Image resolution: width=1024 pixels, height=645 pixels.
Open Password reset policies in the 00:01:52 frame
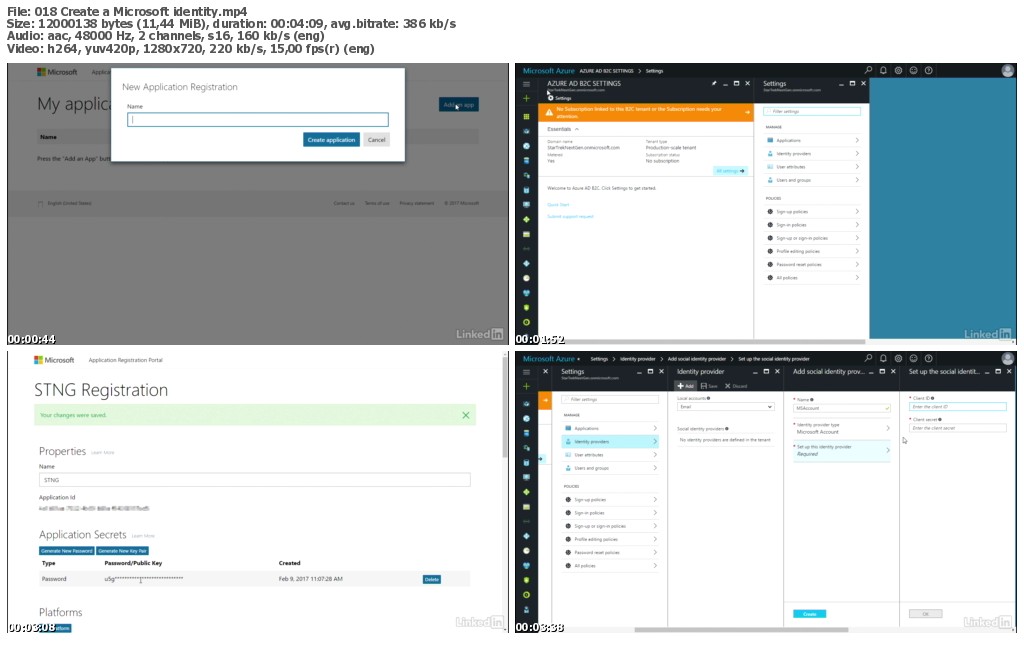(x=812, y=264)
